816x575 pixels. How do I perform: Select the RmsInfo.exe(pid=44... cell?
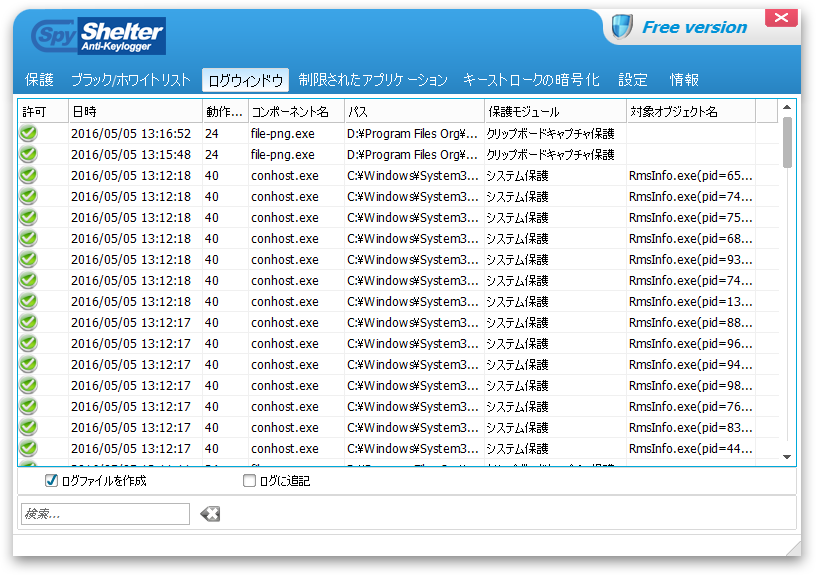[x=691, y=449]
